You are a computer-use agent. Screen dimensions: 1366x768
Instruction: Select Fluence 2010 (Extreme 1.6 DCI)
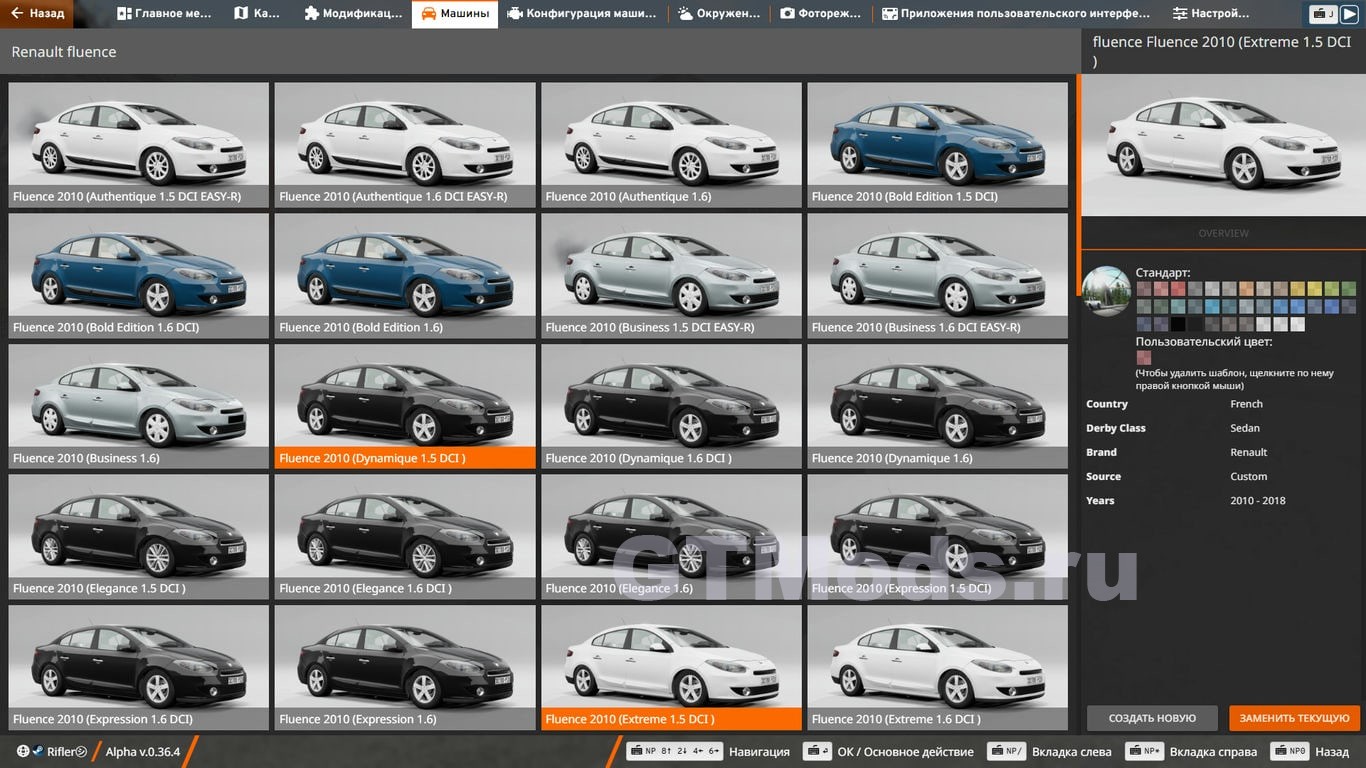(x=937, y=668)
